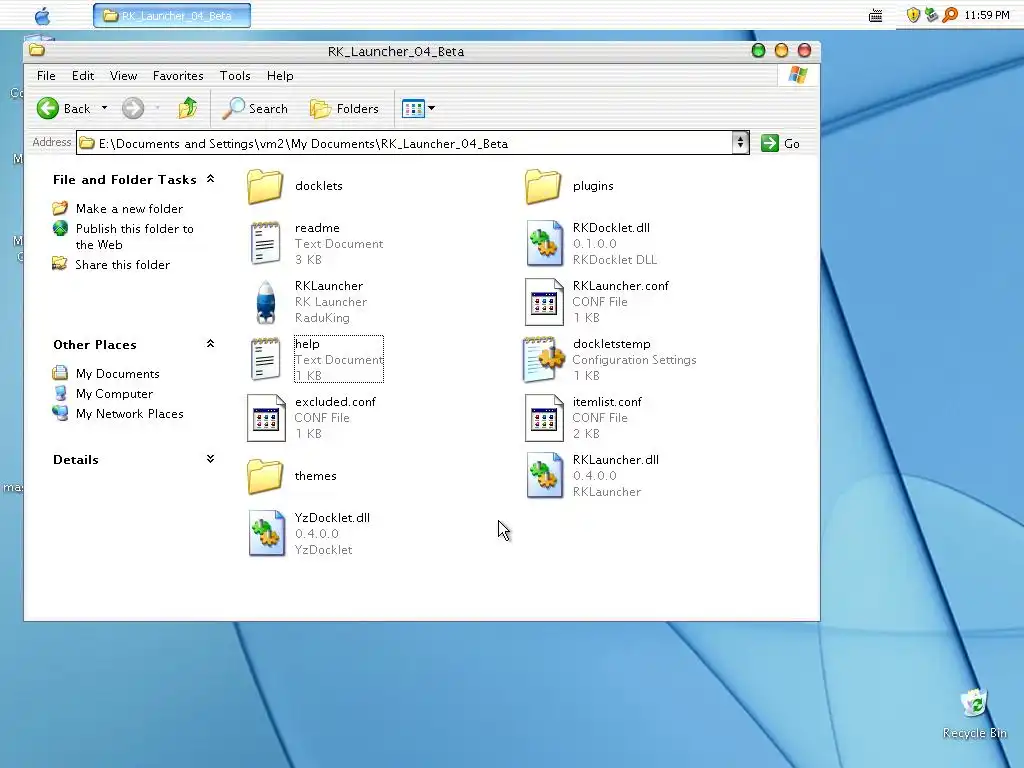Select the RKLauncher.conf file name
This screenshot has width=1024, height=768.
coord(621,286)
